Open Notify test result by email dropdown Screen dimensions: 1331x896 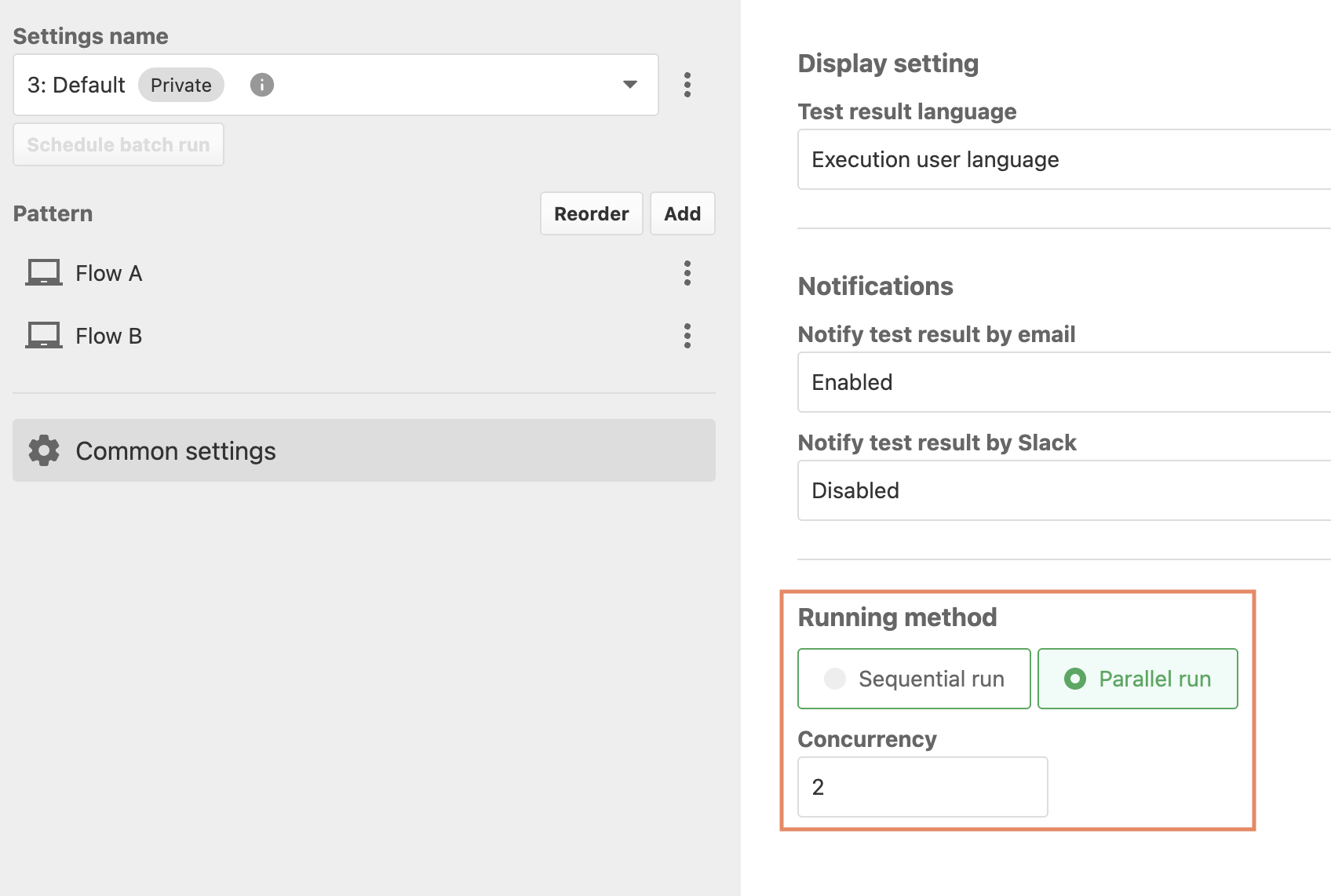[x=1064, y=382]
